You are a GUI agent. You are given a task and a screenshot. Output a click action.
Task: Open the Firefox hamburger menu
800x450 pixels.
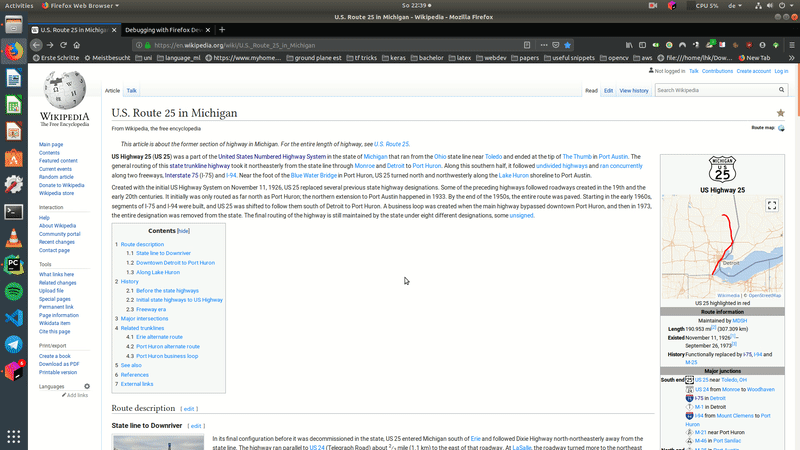(792, 45)
